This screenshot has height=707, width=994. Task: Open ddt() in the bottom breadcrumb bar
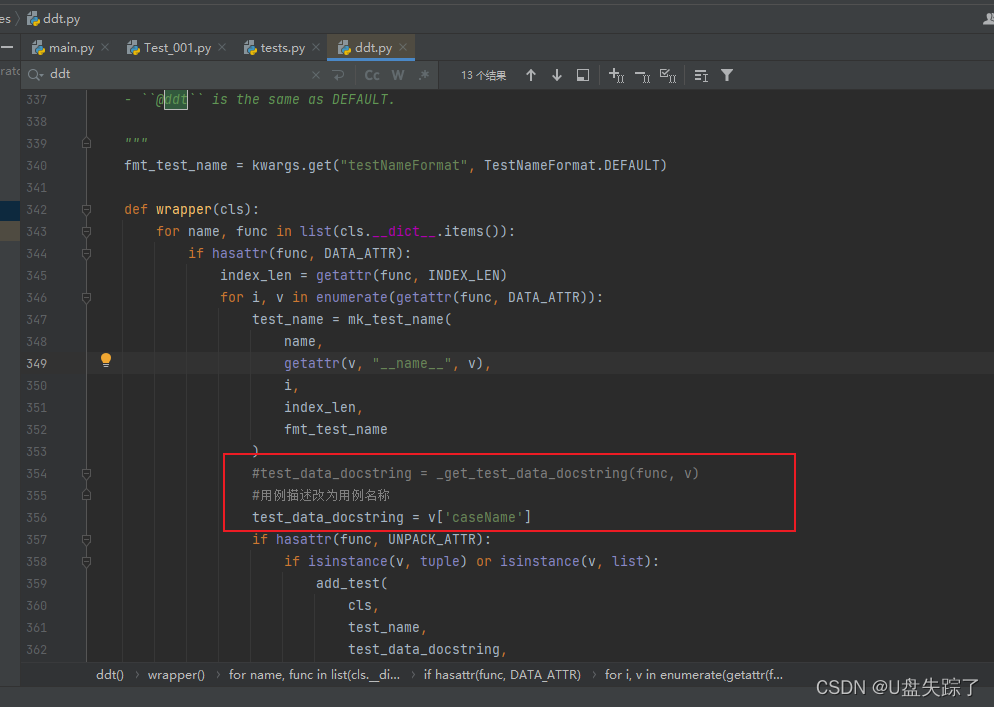click(x=109, y=674)
